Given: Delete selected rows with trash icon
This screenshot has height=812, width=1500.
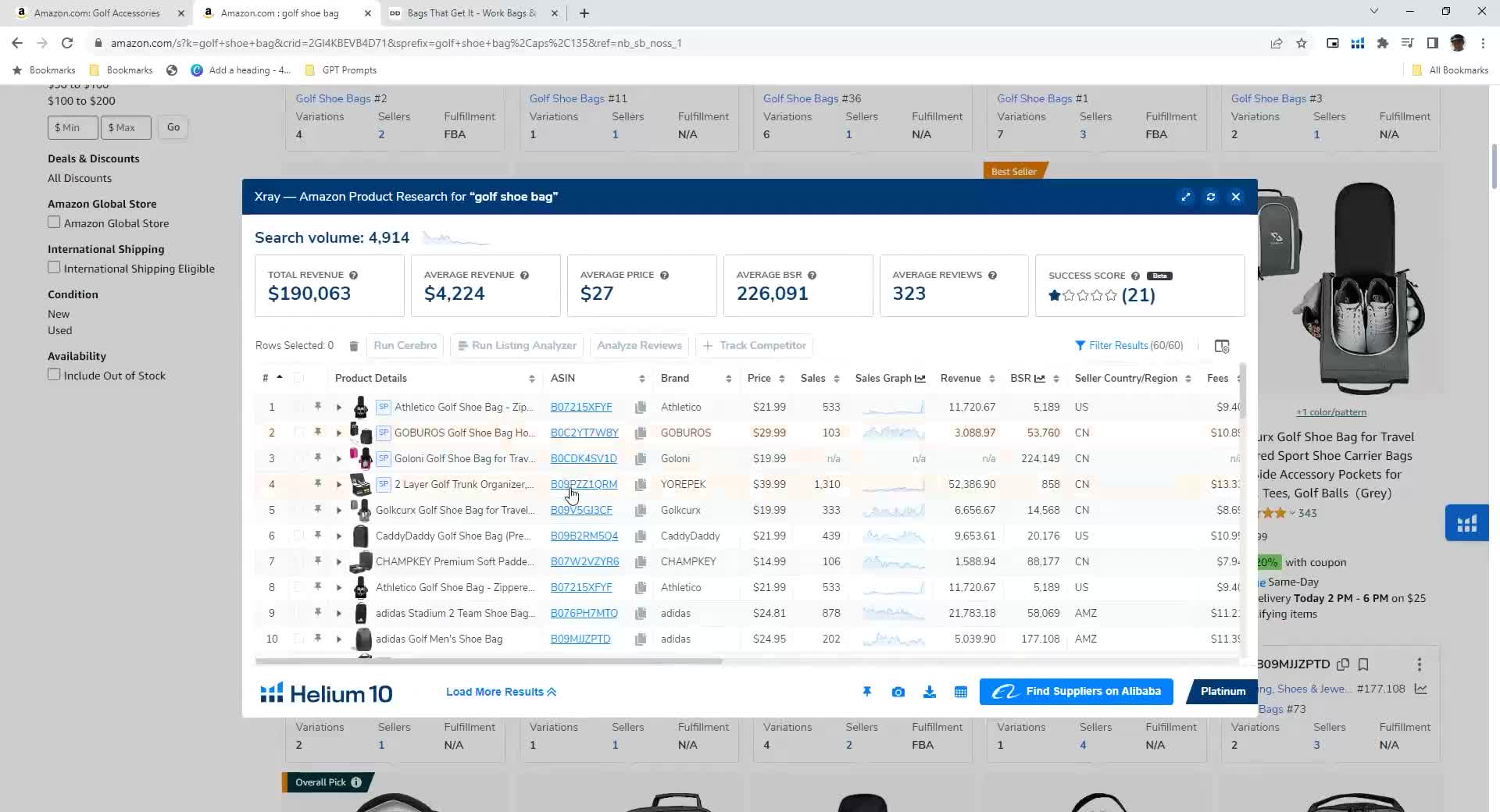Looking at the screenshot, I should click(x=353, y=346).
